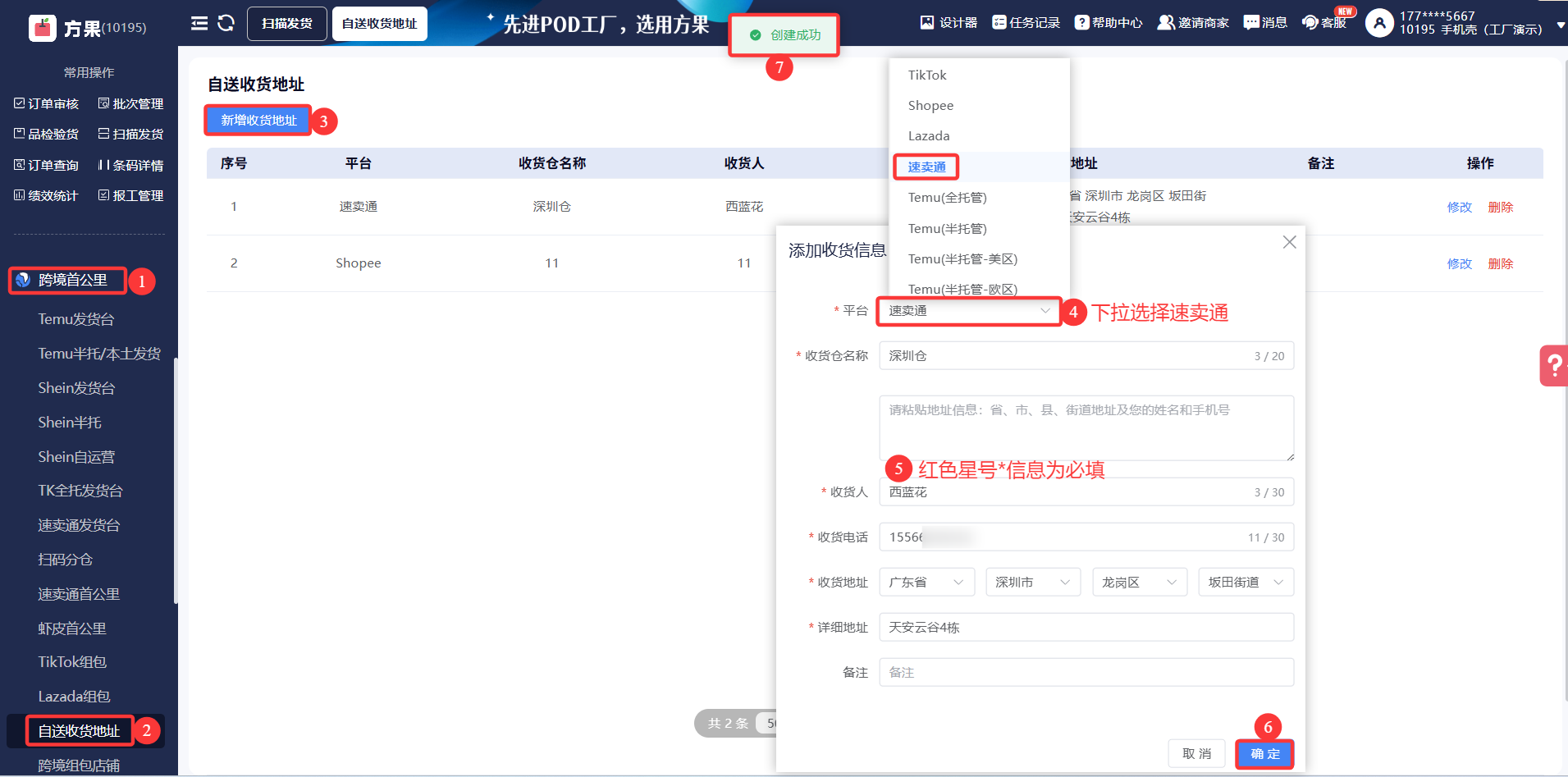
Task: Open the 订单查询 shortcut in sidebar
Action: [x=47, y=166]
